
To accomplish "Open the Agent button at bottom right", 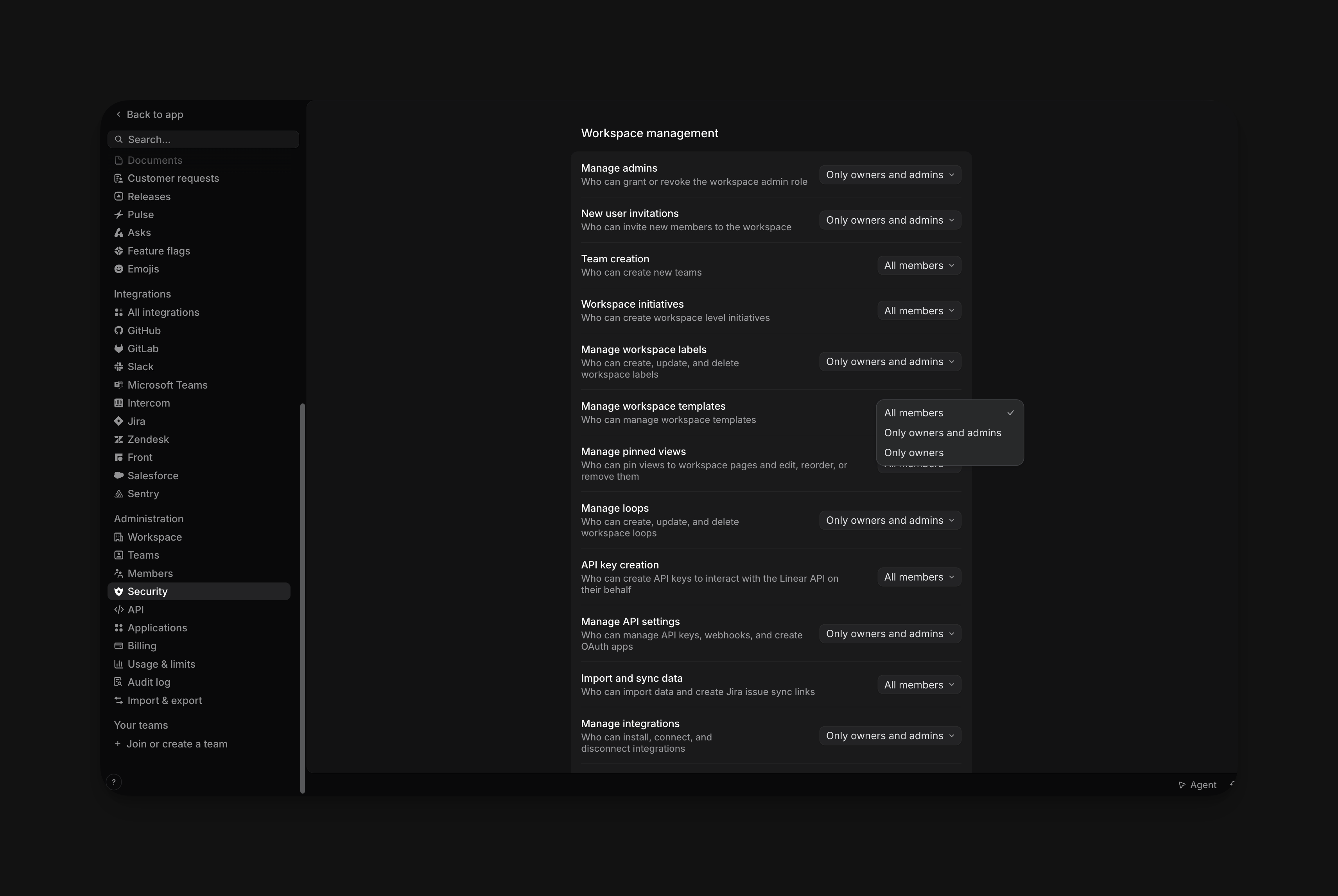I will click(1197, 785).
